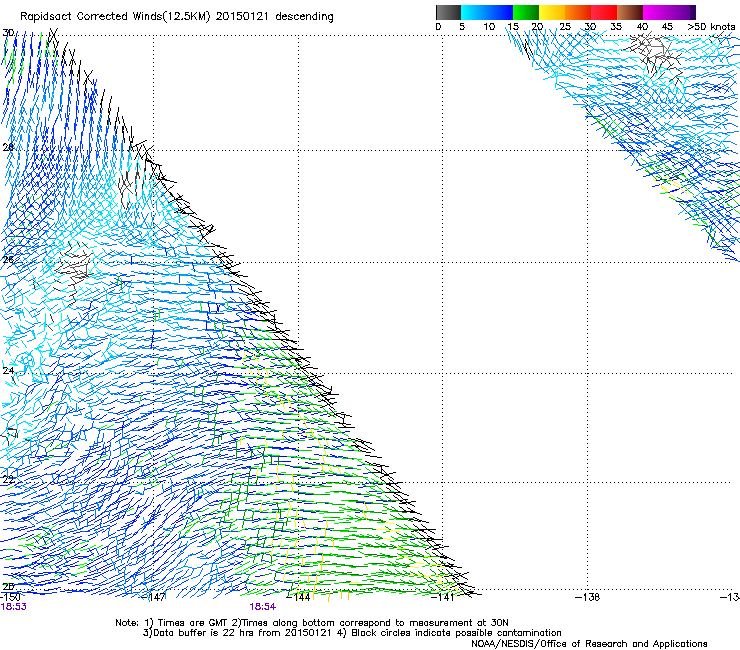Click the legend label "20"
This screenshot has height=650, width=740.
point(537,27)
